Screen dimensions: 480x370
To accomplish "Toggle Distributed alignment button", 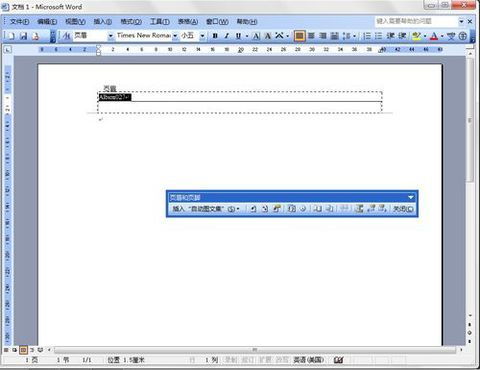I will [x=335, y=36].
